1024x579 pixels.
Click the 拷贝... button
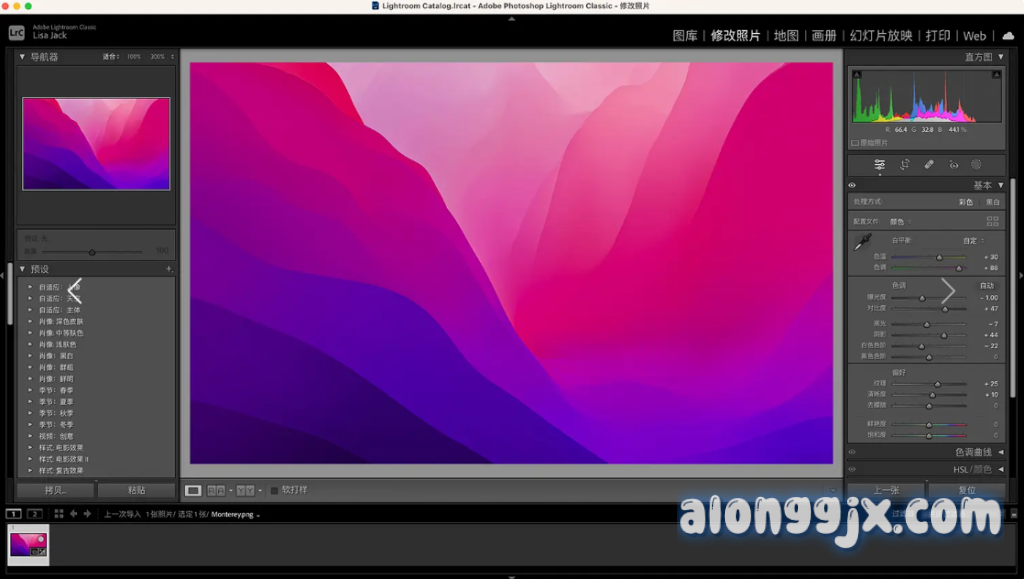click(55, 491)
